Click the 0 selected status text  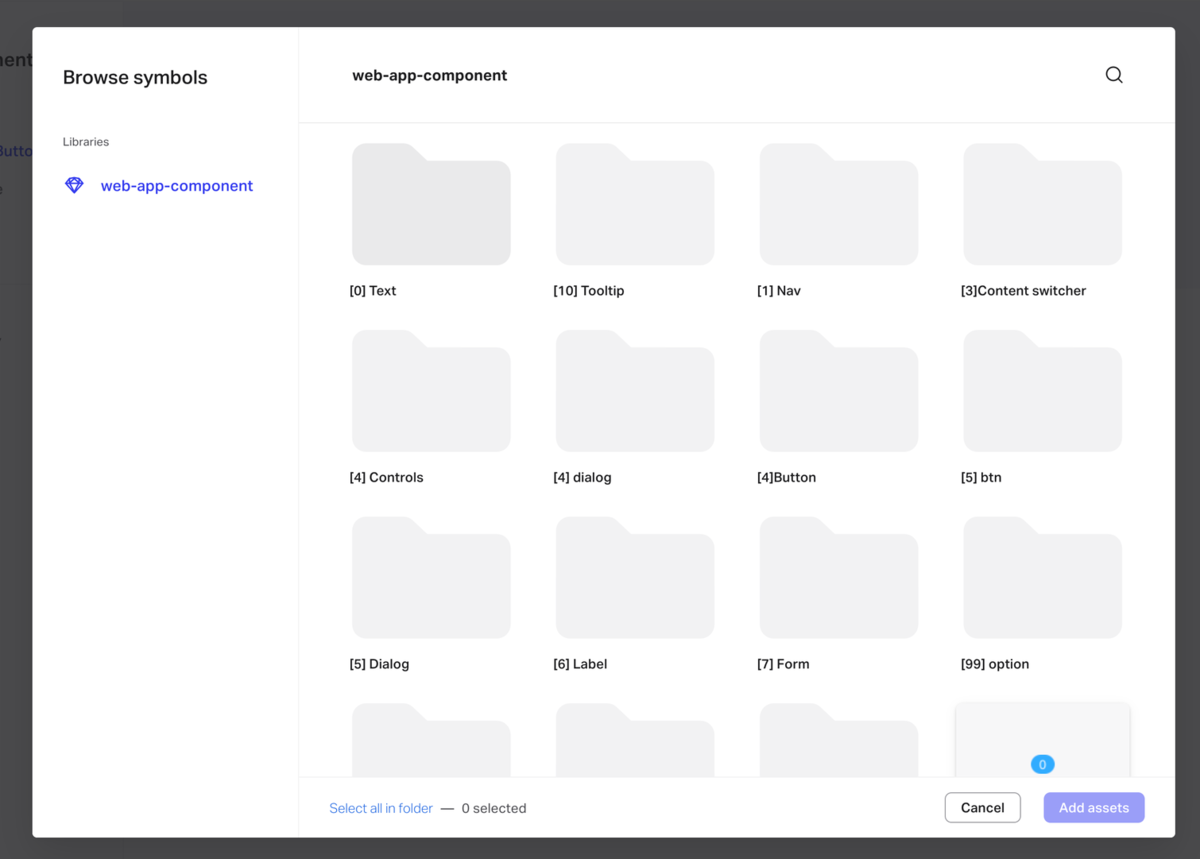click(494, 808)
